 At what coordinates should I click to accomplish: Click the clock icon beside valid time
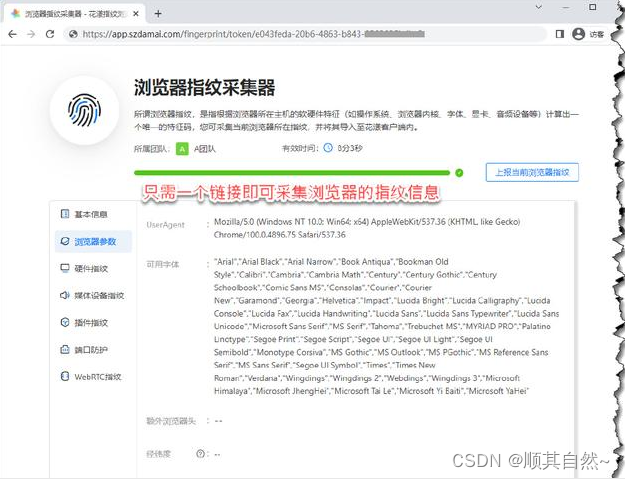click(328, 148)
